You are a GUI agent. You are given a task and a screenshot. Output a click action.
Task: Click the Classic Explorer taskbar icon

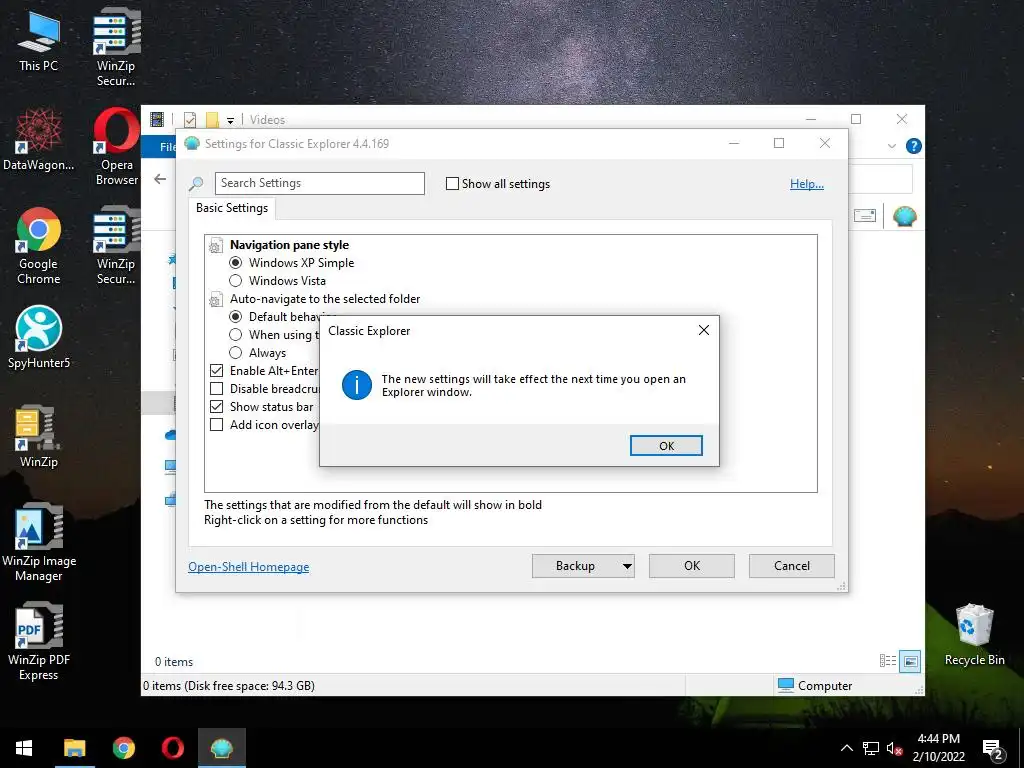(x=222, y=748)
